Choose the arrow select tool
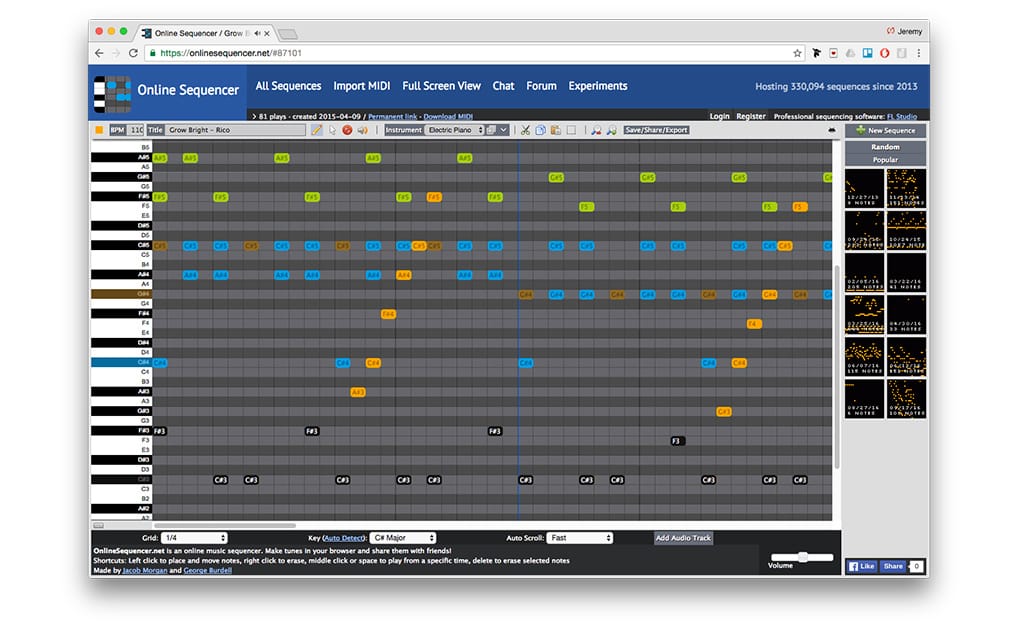 point(332,130)
